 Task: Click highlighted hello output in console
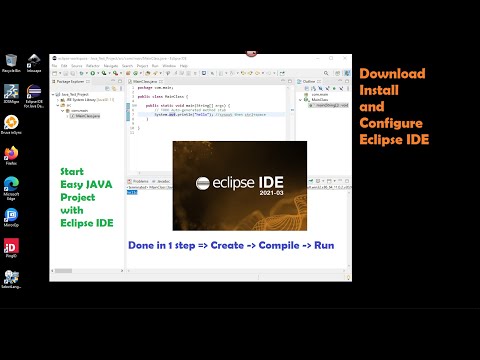132,192
